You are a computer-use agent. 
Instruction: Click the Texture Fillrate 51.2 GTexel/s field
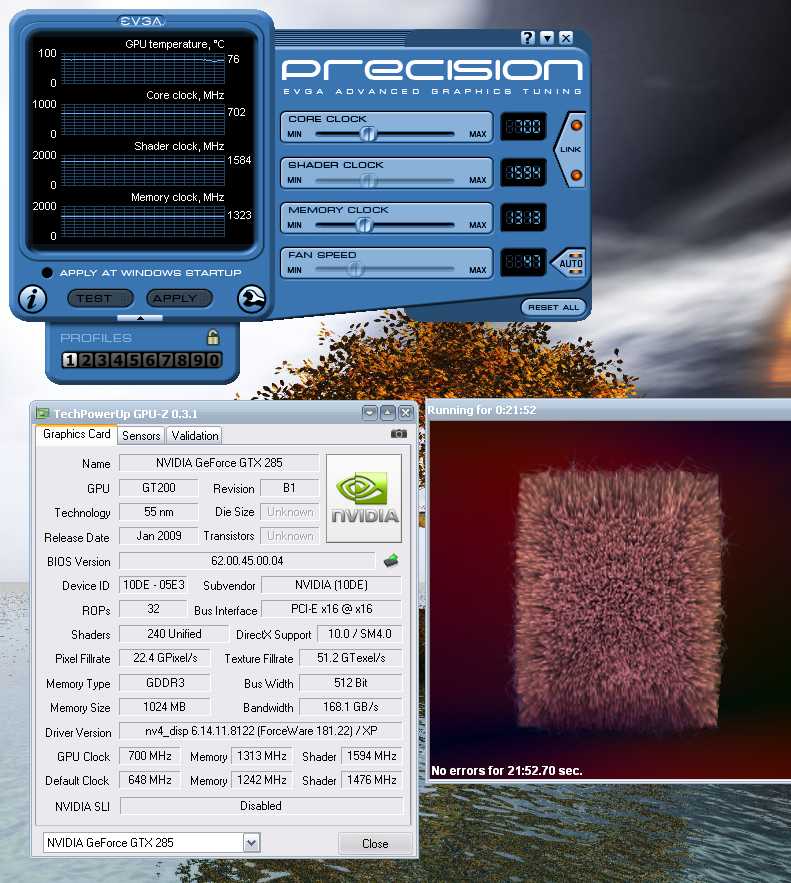351,658
